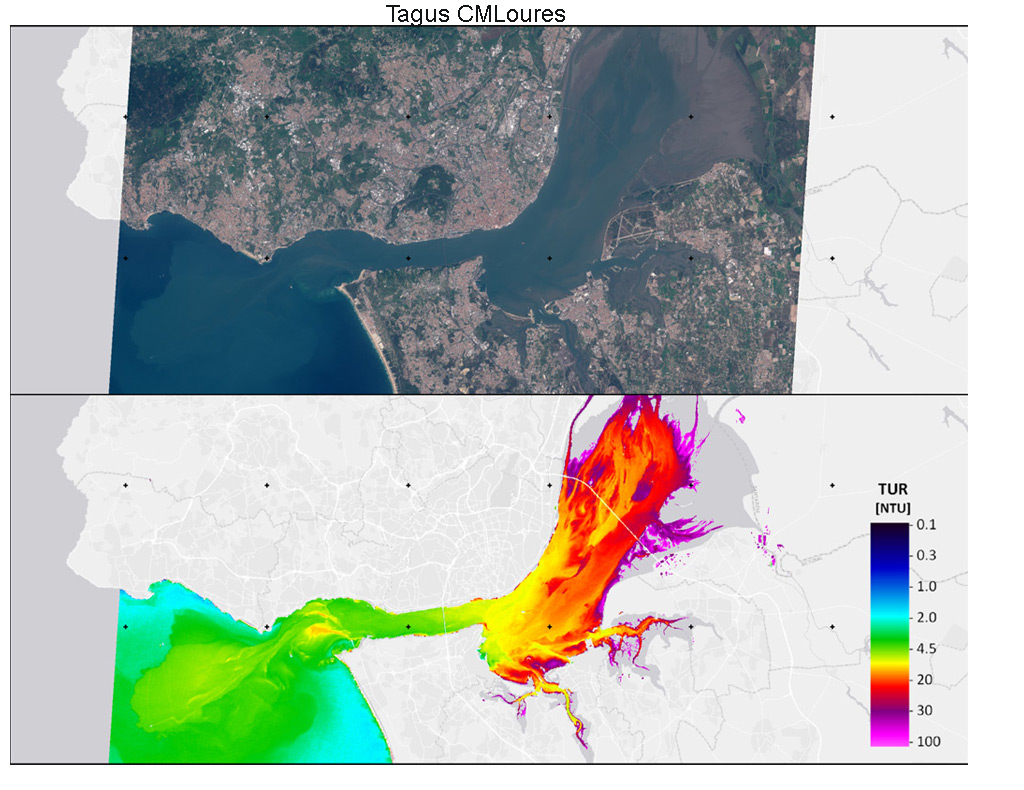
Task: Pick the 4.5 turbidity scale label
Action: pyautogui.click(x=926, y=648)
